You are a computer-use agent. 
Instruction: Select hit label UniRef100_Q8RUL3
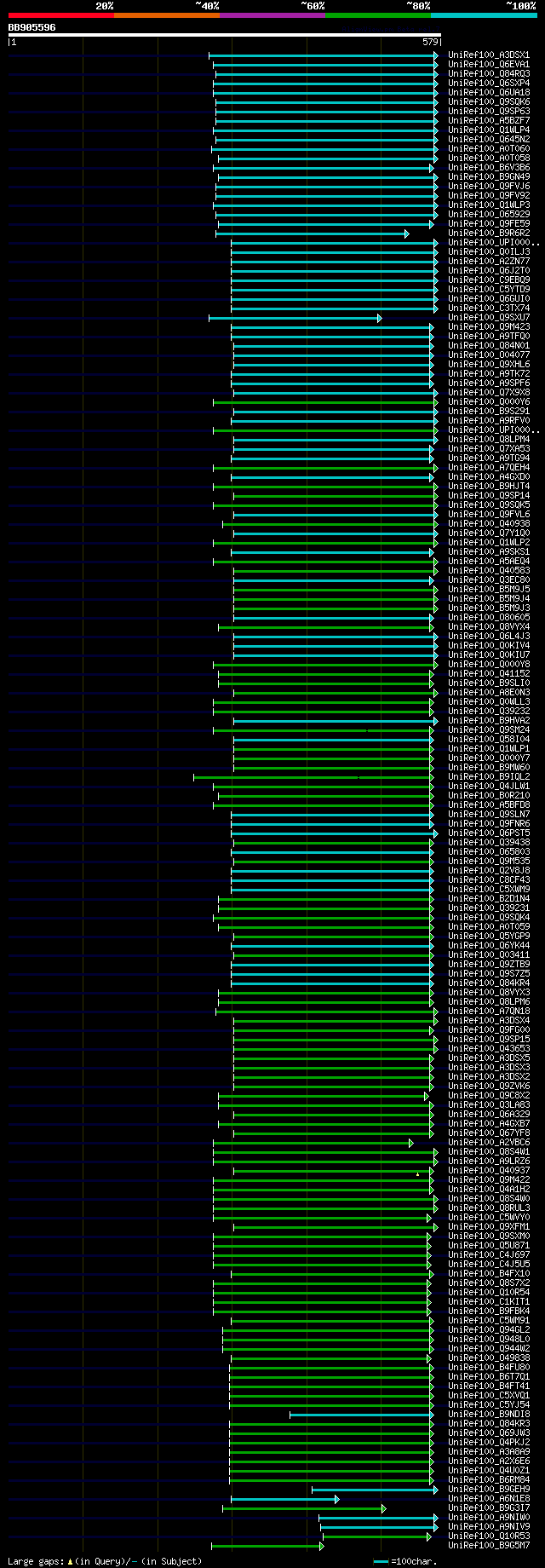(x=489, y=1208)
